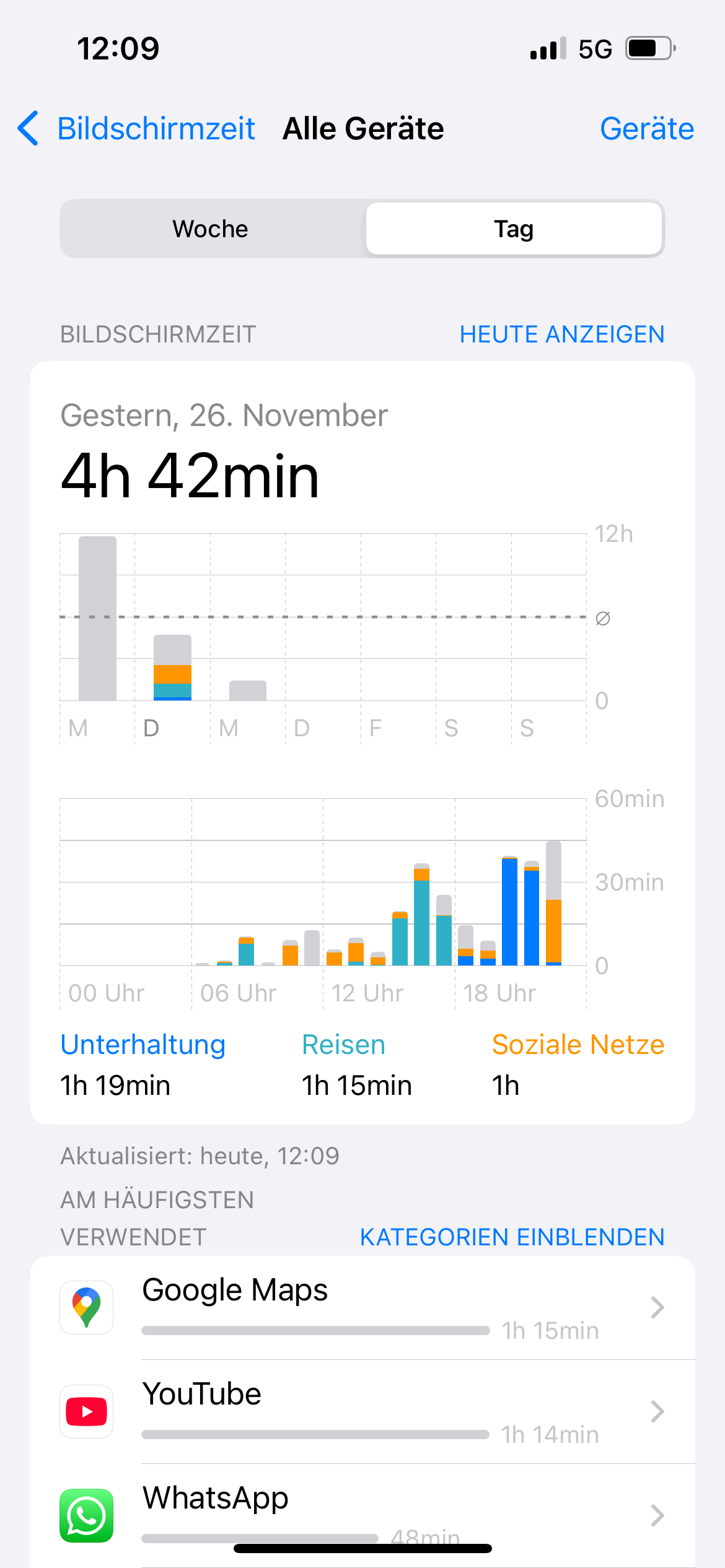Switch to the Woche view

tap(211, 229)
